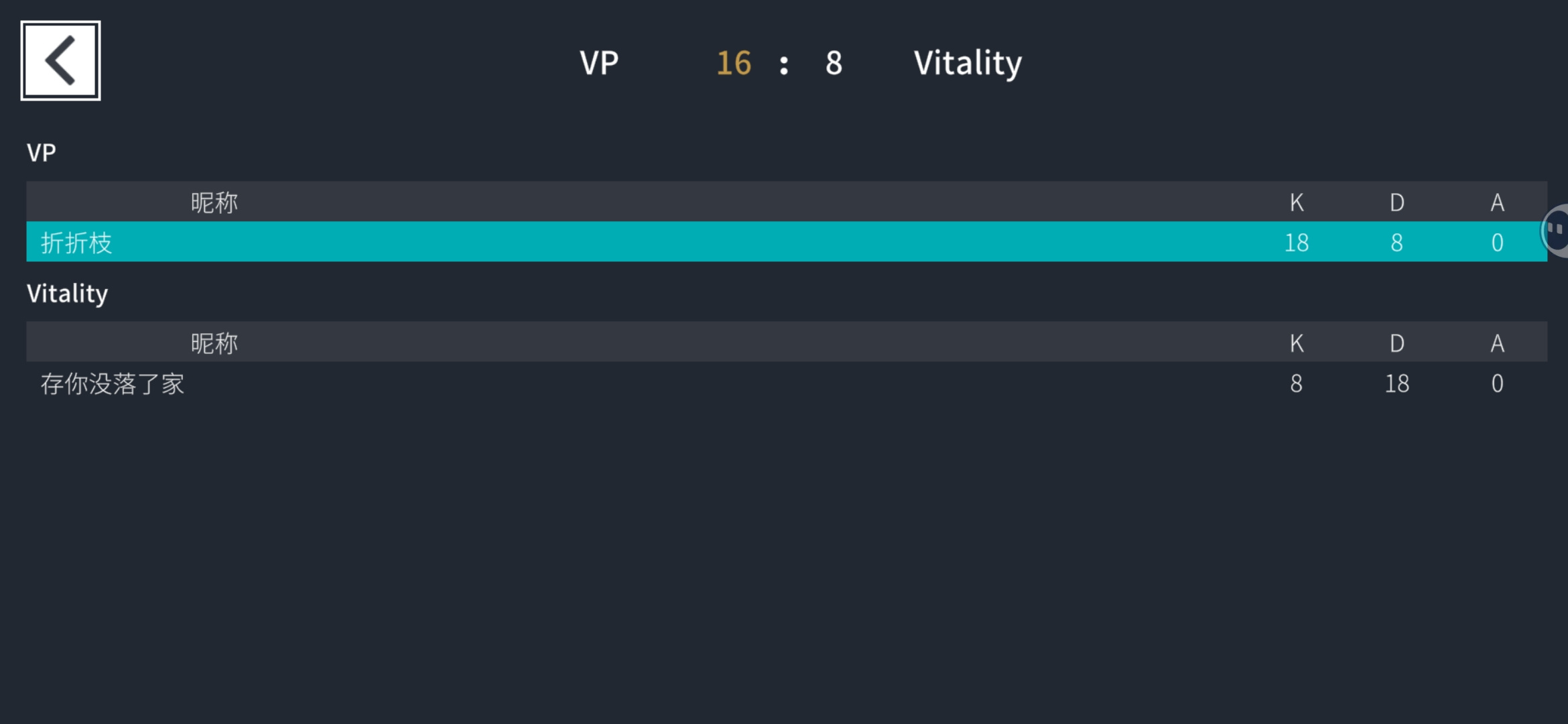Click the VP section label
This screenshot has width=1568, height=724.
pyautogui.click(x=42, y=153)
